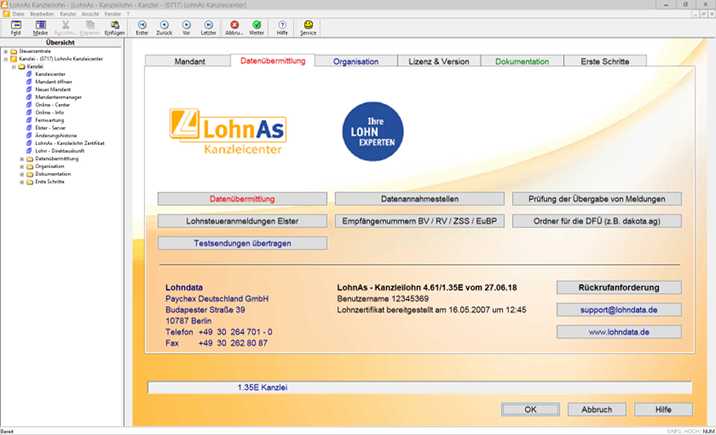Select Lohn - Direktauskunft in the tree

(x=59, y=151)
